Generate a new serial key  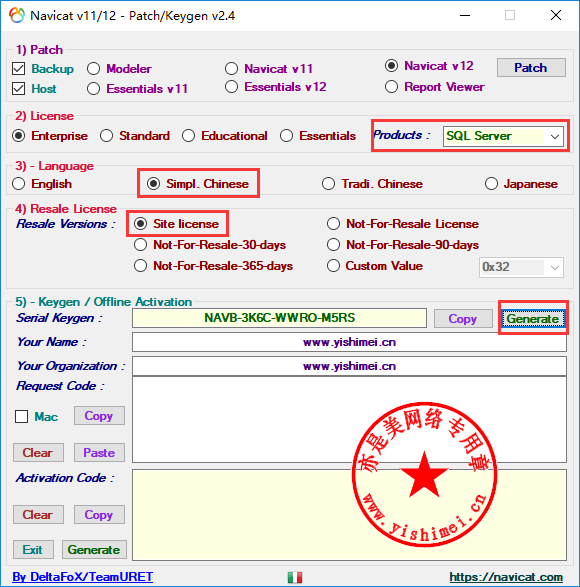coord(533,319)
